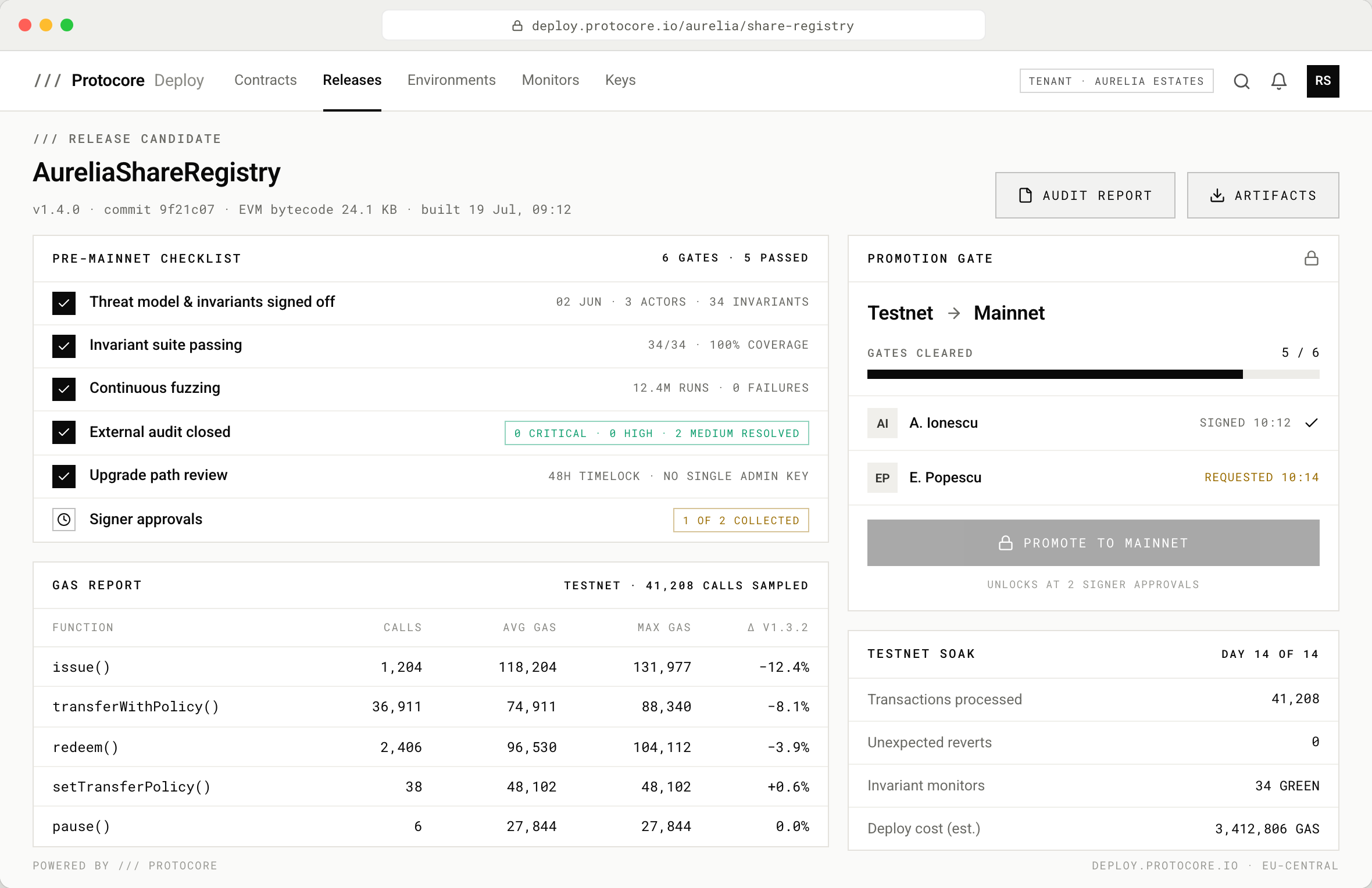Select the setTransferPolicy() row

point(430,787)
